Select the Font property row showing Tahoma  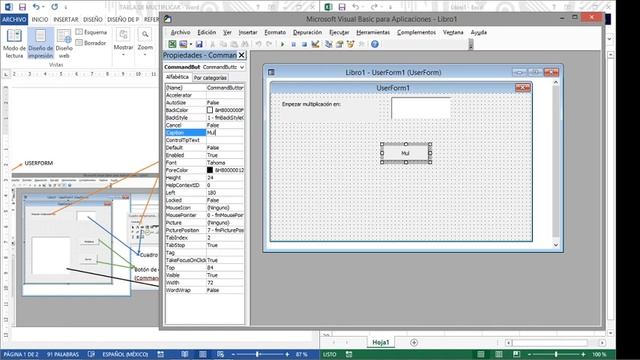click(204, 162)
